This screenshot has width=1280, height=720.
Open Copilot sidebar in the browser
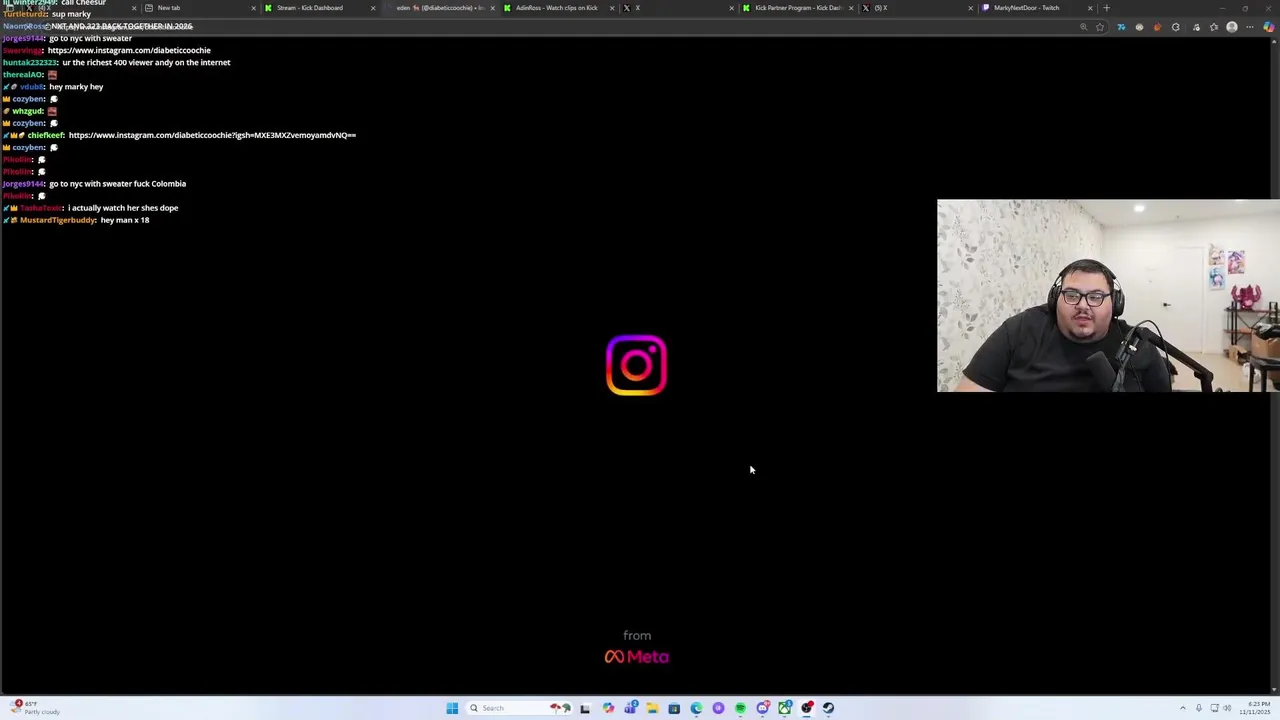[x=1269, y=27]
